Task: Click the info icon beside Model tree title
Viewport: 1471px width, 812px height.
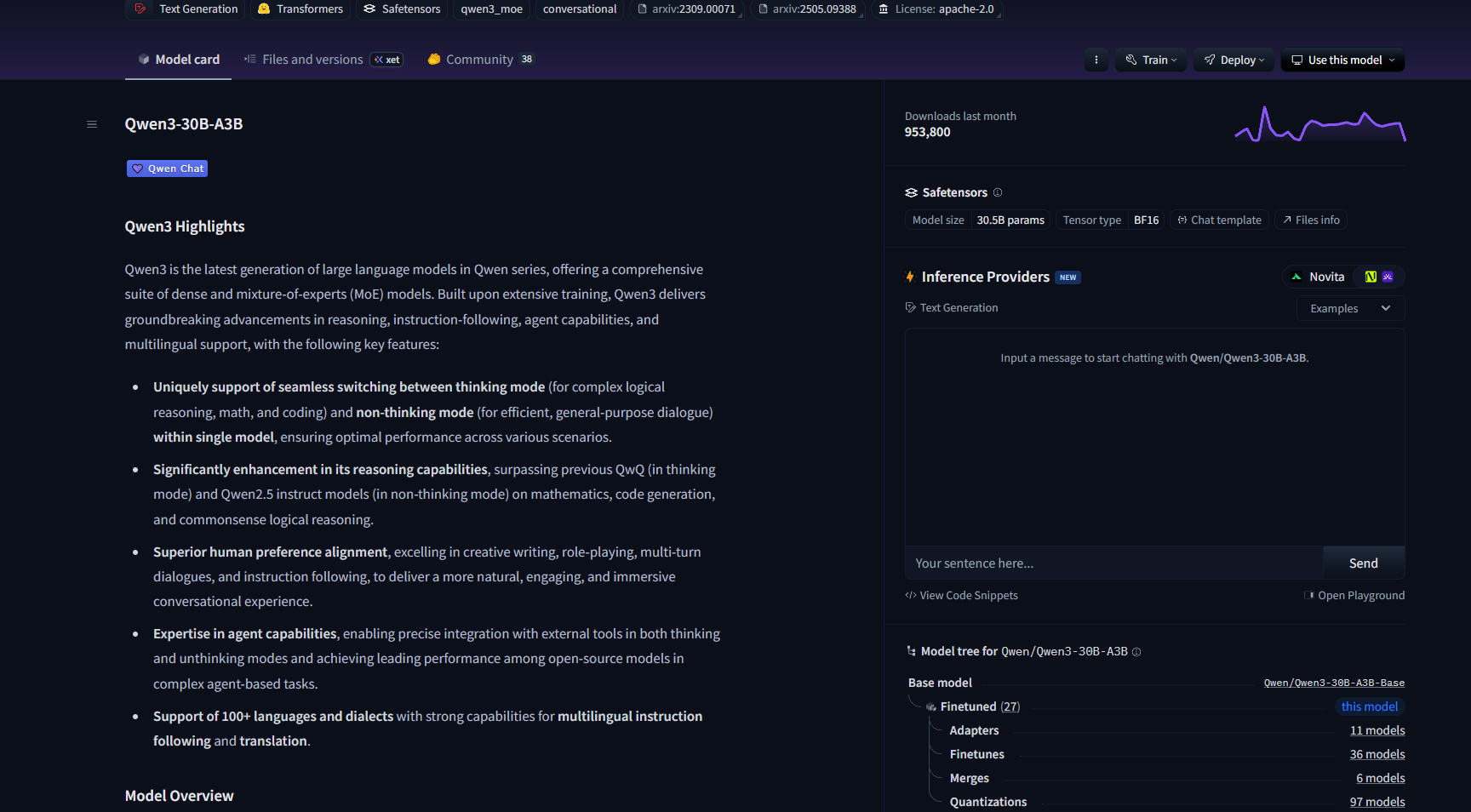Action: [x=1136, y=652]
